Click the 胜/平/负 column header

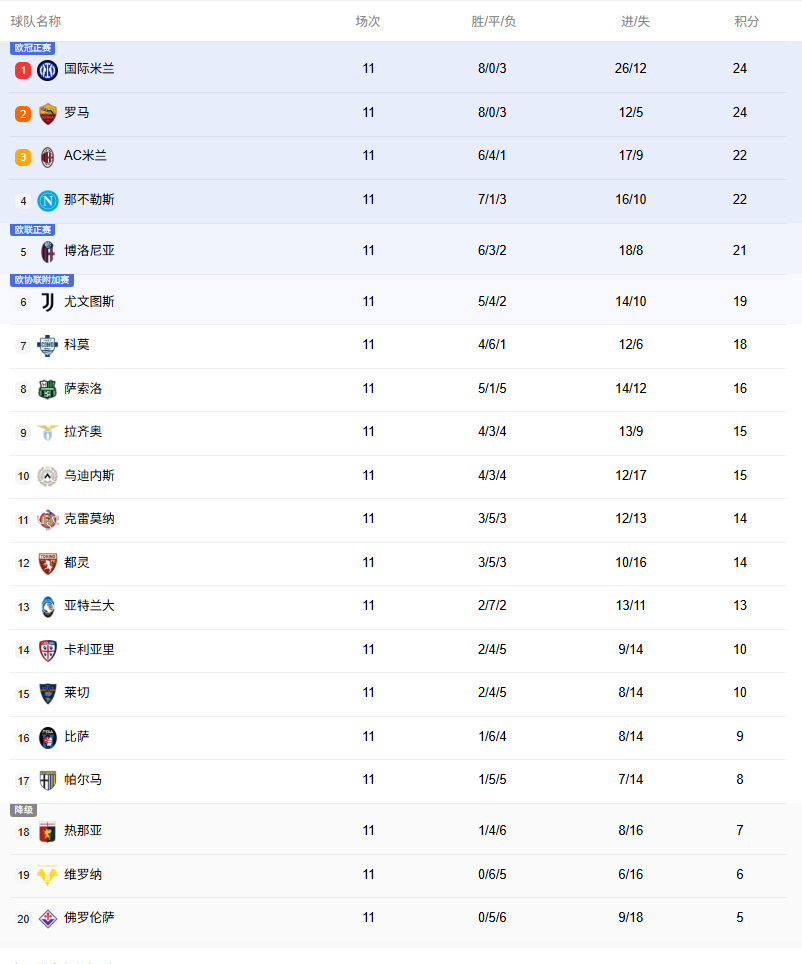pos(493,21)
